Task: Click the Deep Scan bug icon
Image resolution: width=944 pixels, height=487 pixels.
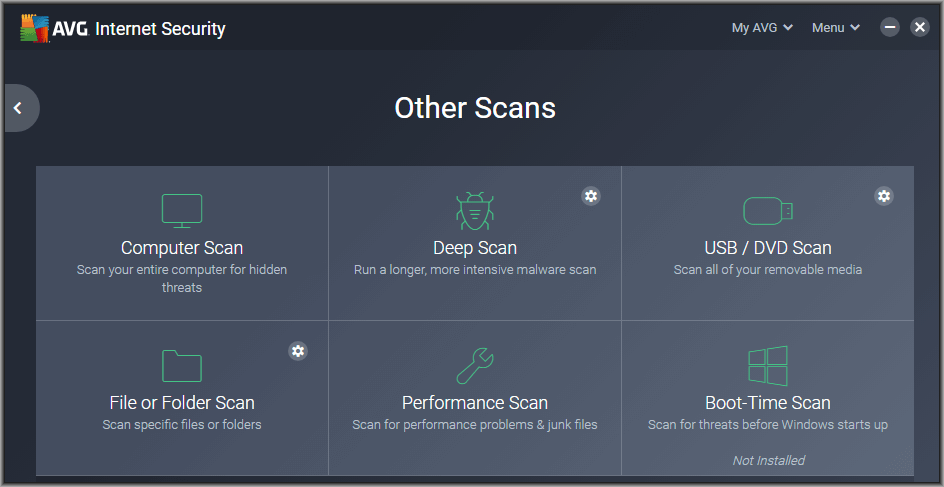Action: pyautogui.click(x=474, y=211)
